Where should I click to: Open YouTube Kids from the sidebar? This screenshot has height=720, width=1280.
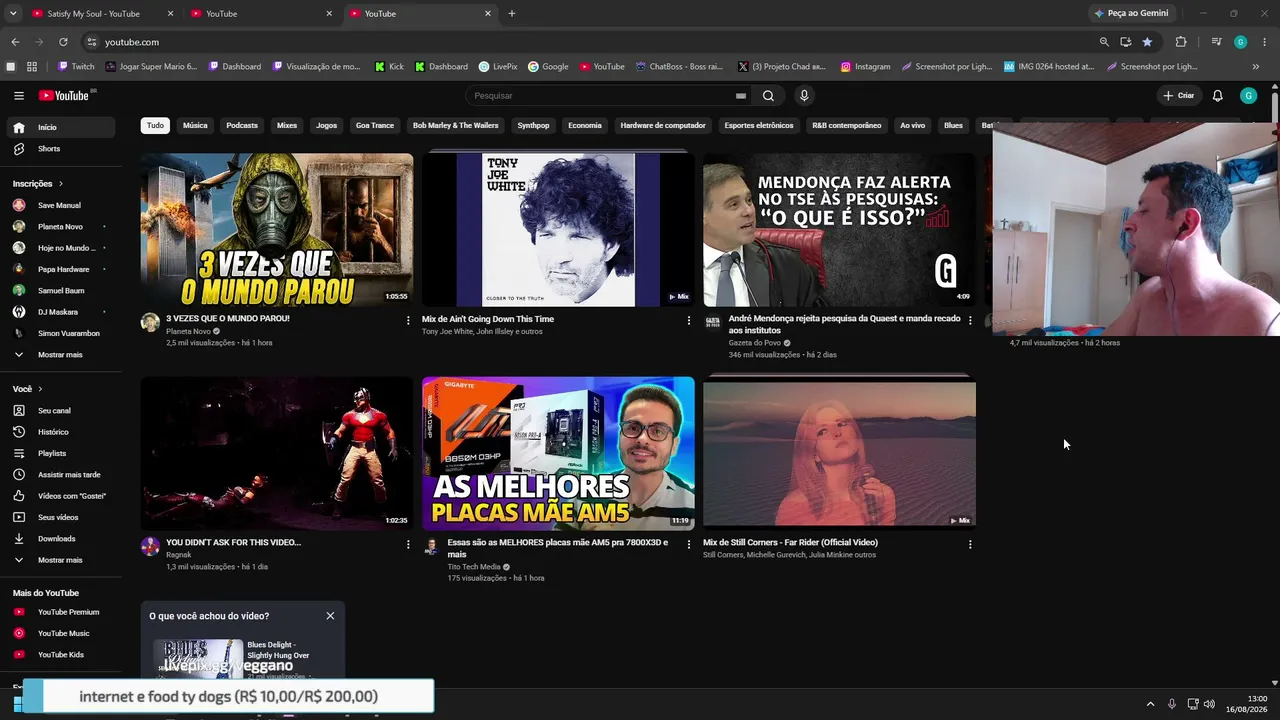(x=63, y=655)
